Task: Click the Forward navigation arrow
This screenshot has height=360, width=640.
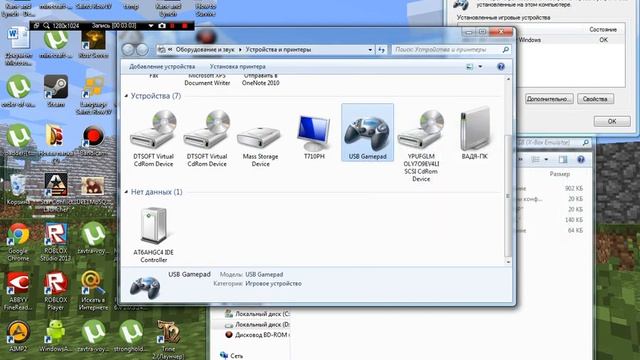Action: (142, 49)
